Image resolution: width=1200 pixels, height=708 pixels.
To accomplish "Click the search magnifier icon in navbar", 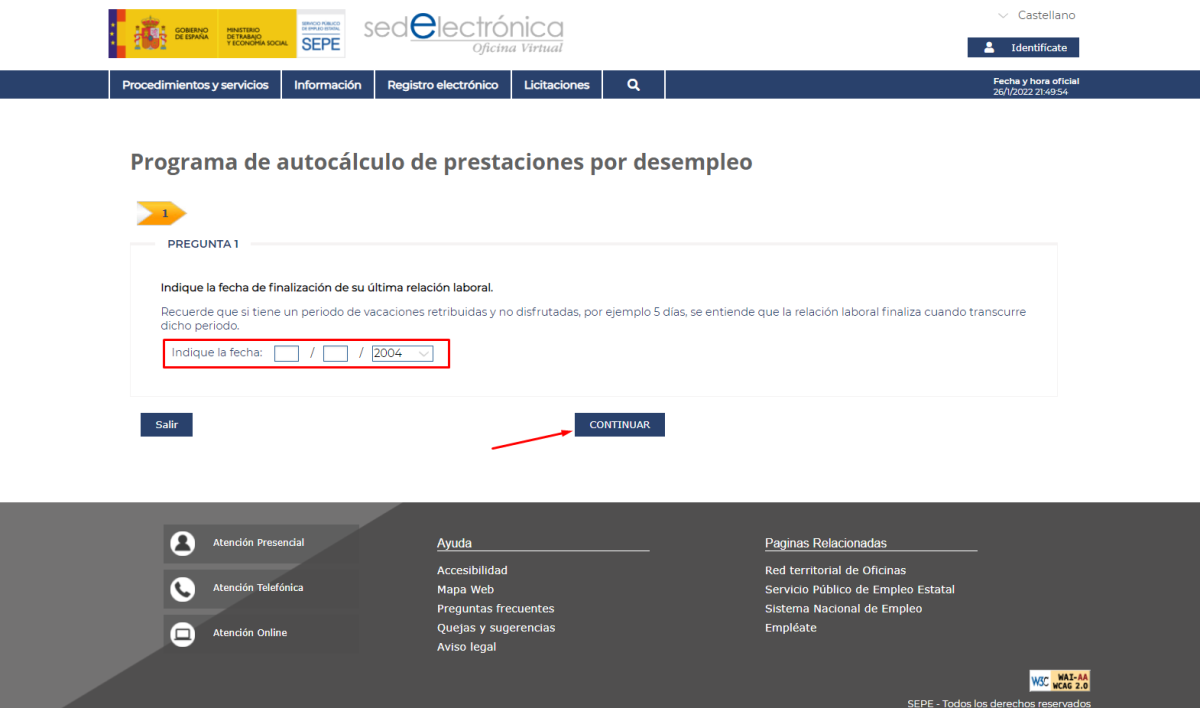I will (x=633, y=85).
